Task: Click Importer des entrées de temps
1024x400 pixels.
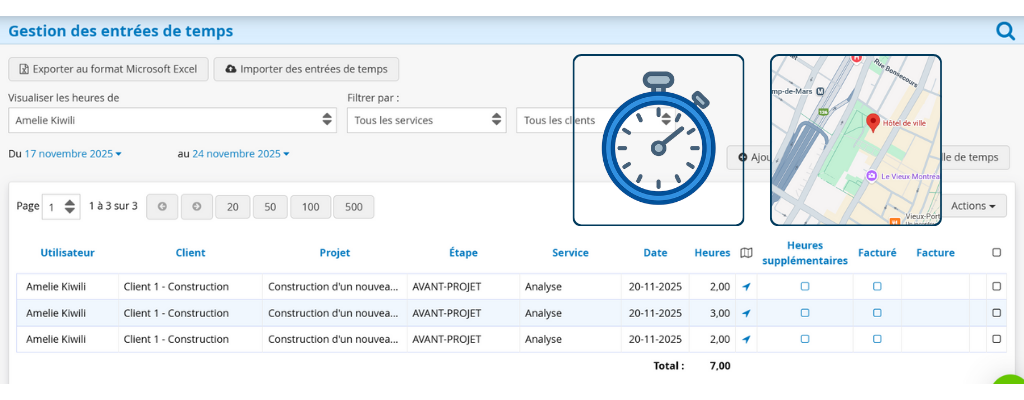Action: pos(307,69)
